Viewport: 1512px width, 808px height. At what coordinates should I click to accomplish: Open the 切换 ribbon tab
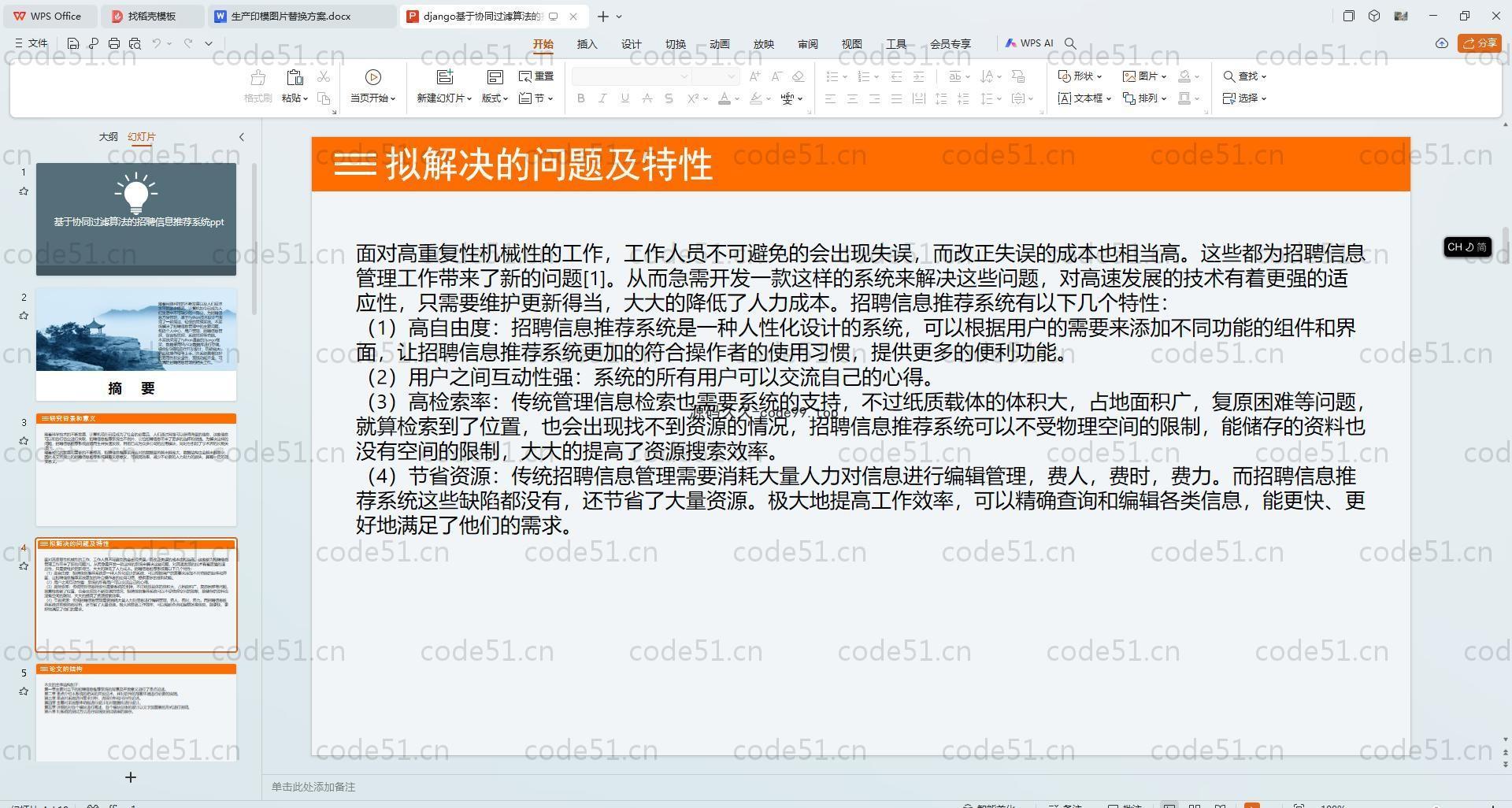coord(676,44)
